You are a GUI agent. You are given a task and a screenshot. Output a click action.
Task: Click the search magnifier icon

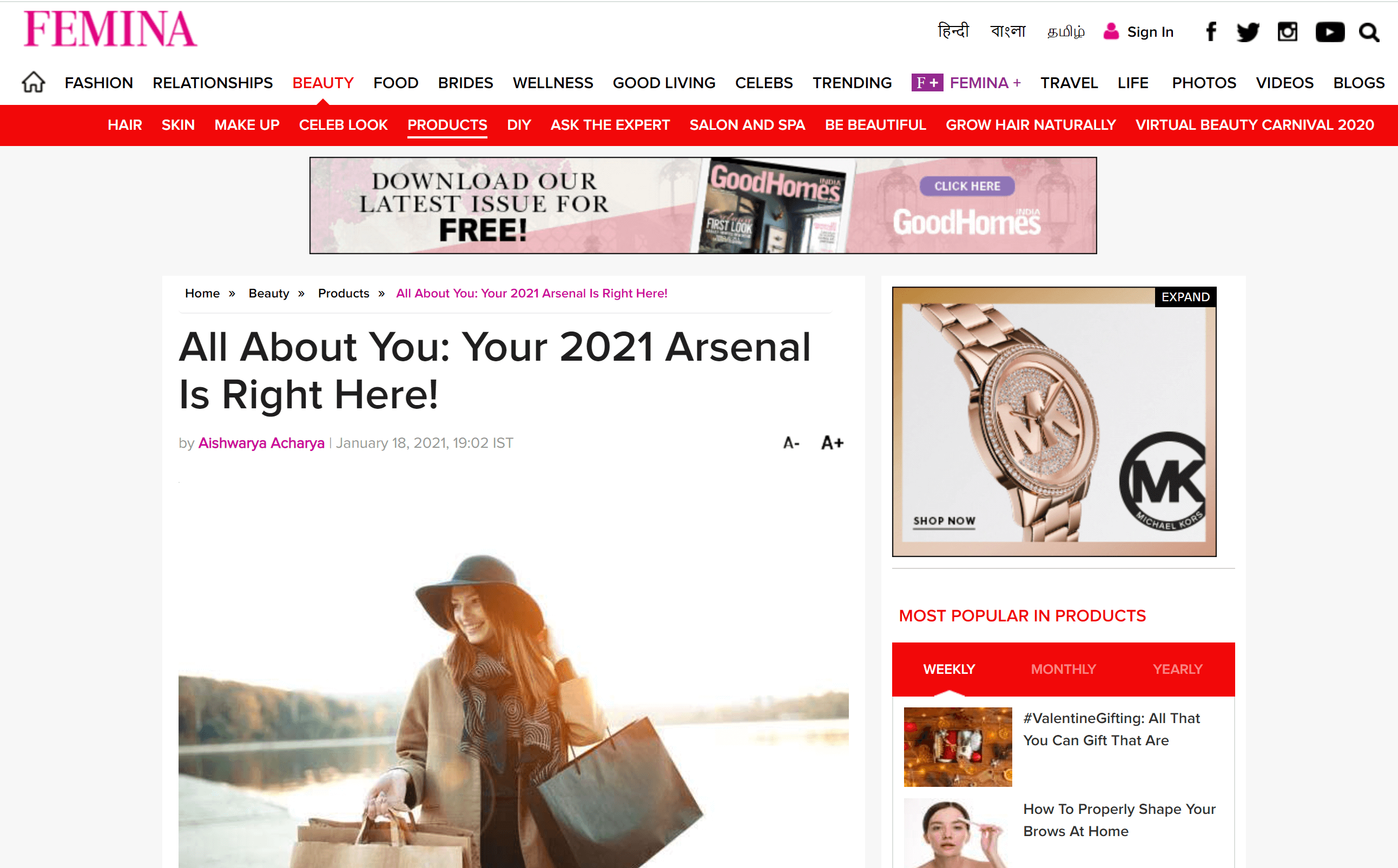coord(1369,32)
